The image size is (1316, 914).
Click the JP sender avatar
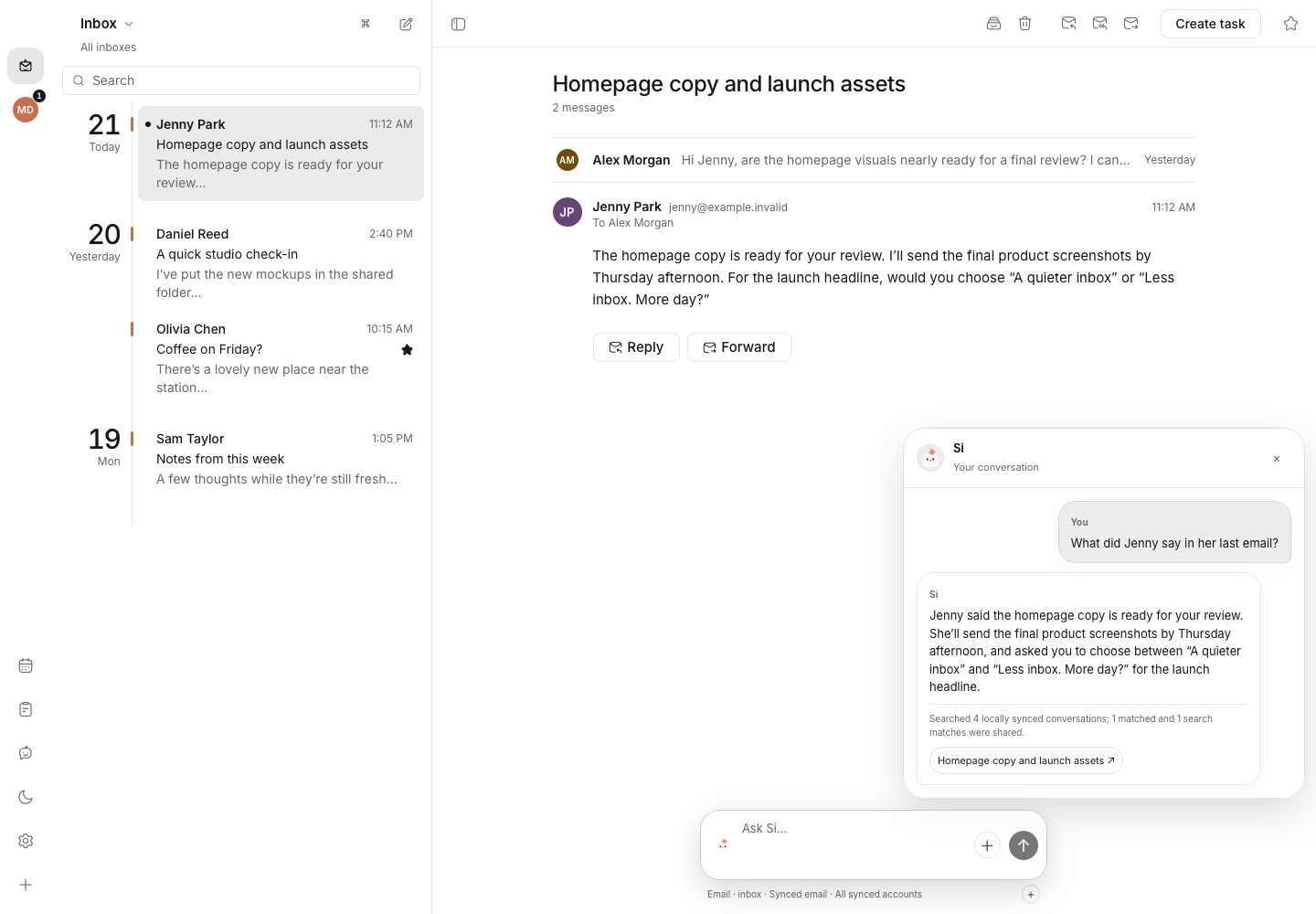coord(568,212)
